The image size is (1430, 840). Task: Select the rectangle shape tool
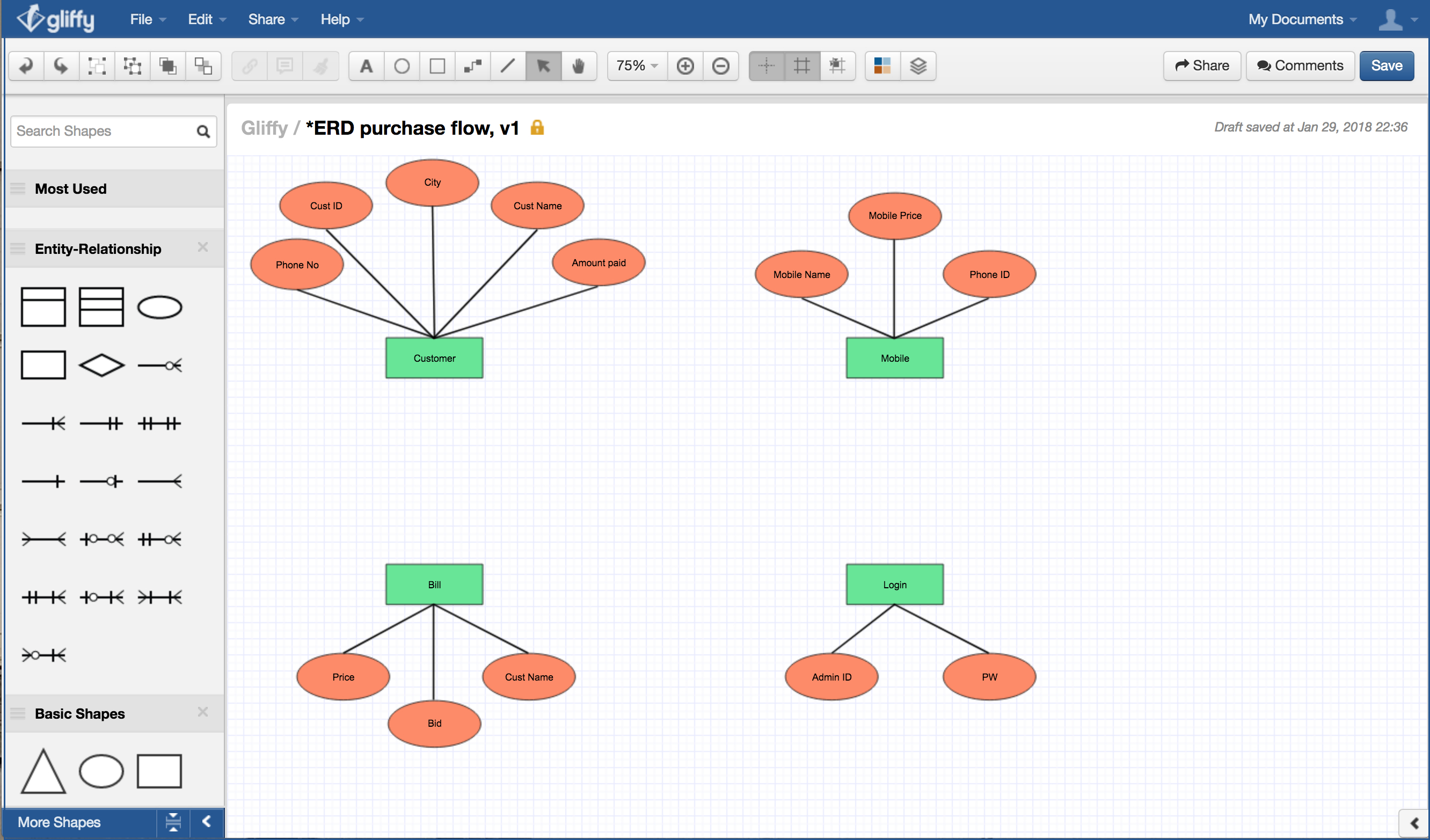pos(438,65)
